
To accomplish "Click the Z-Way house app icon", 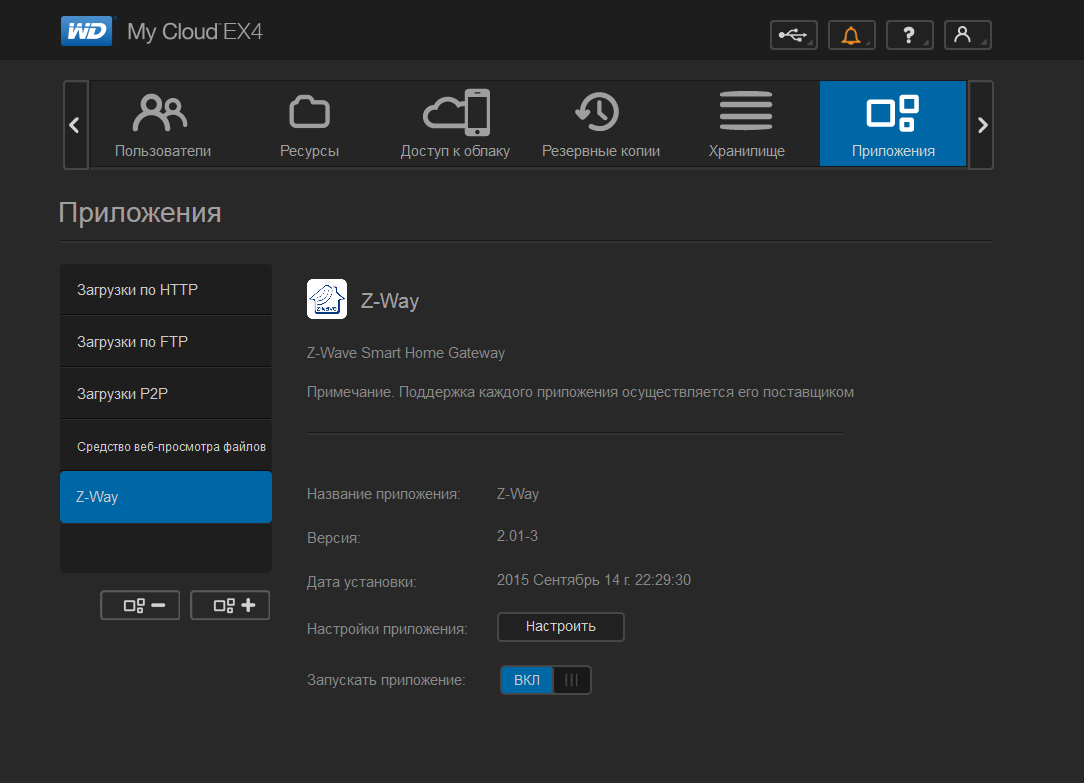I will [327, 299].
